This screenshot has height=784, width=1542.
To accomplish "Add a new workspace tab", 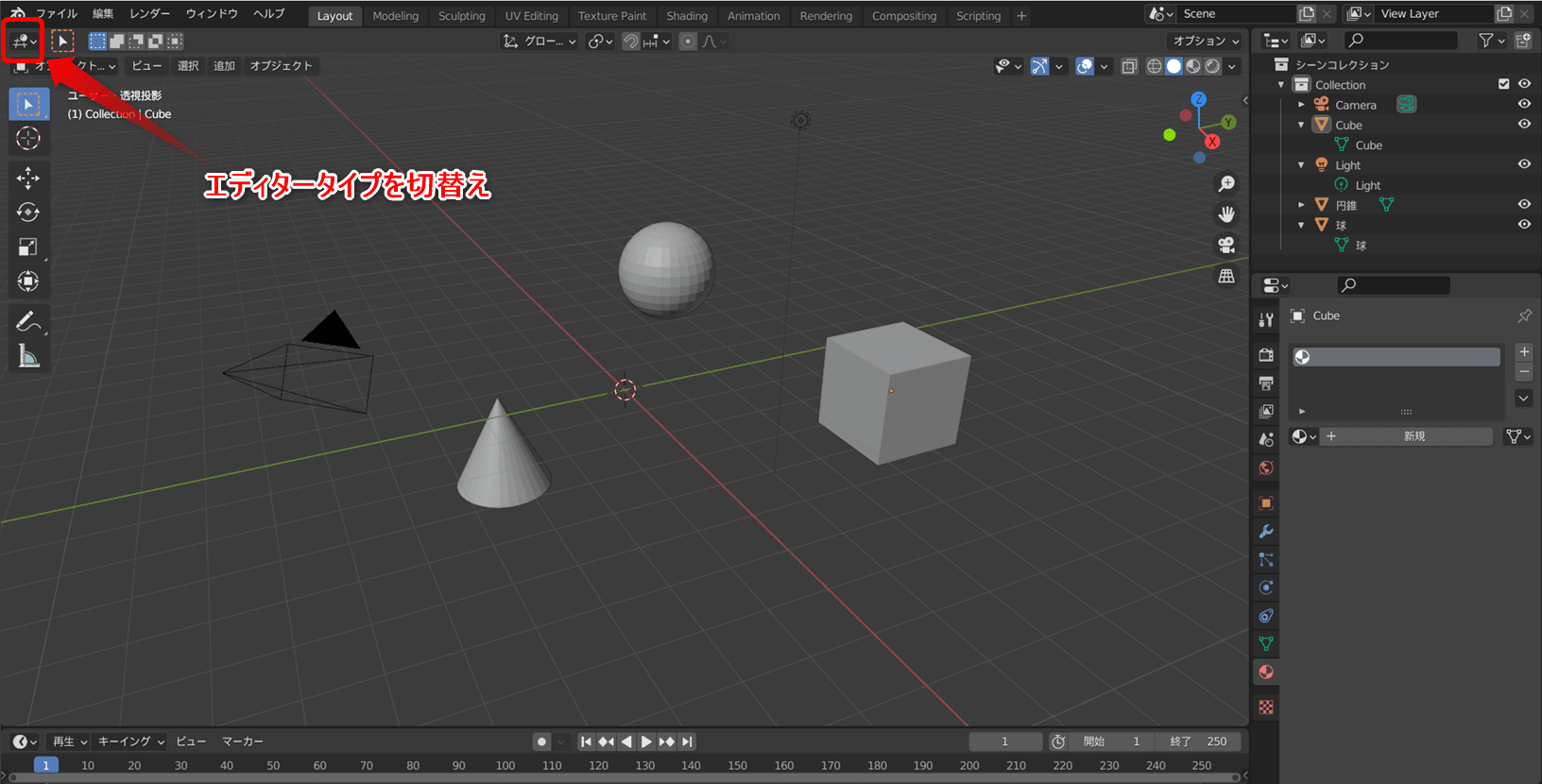I will pyautogui.click(x=1021, y=16).
